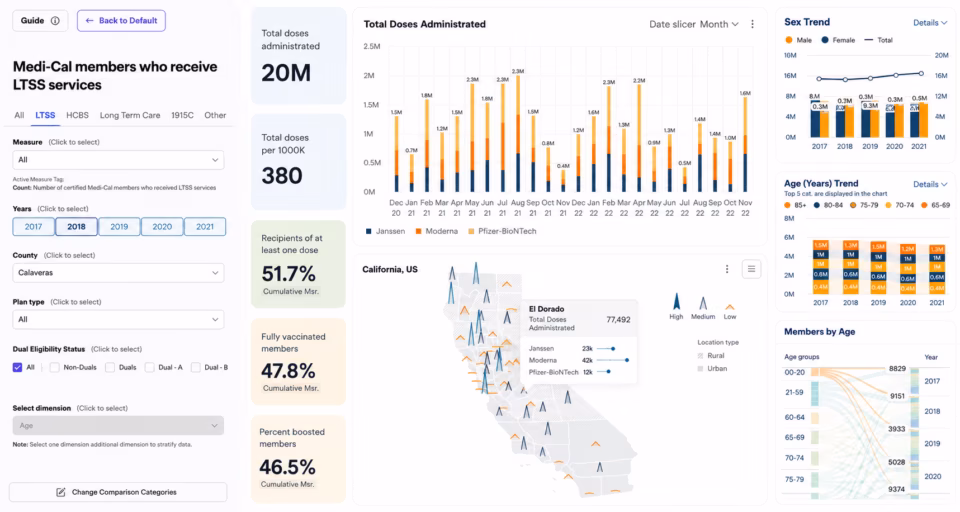The image size is (960, 512).
Task: Switch to the All tab
Action: (x=20, y=115)
